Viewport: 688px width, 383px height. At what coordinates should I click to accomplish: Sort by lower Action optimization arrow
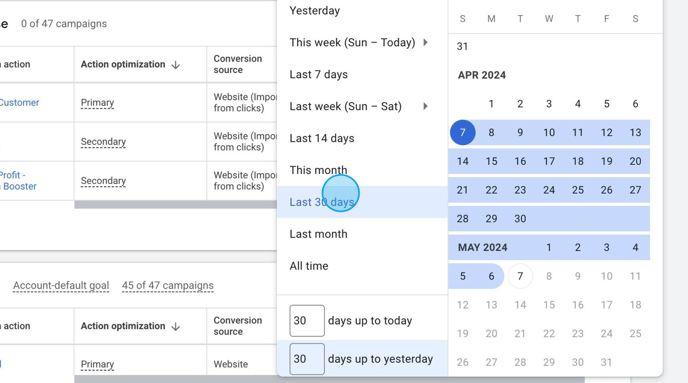tap(176, 326)
